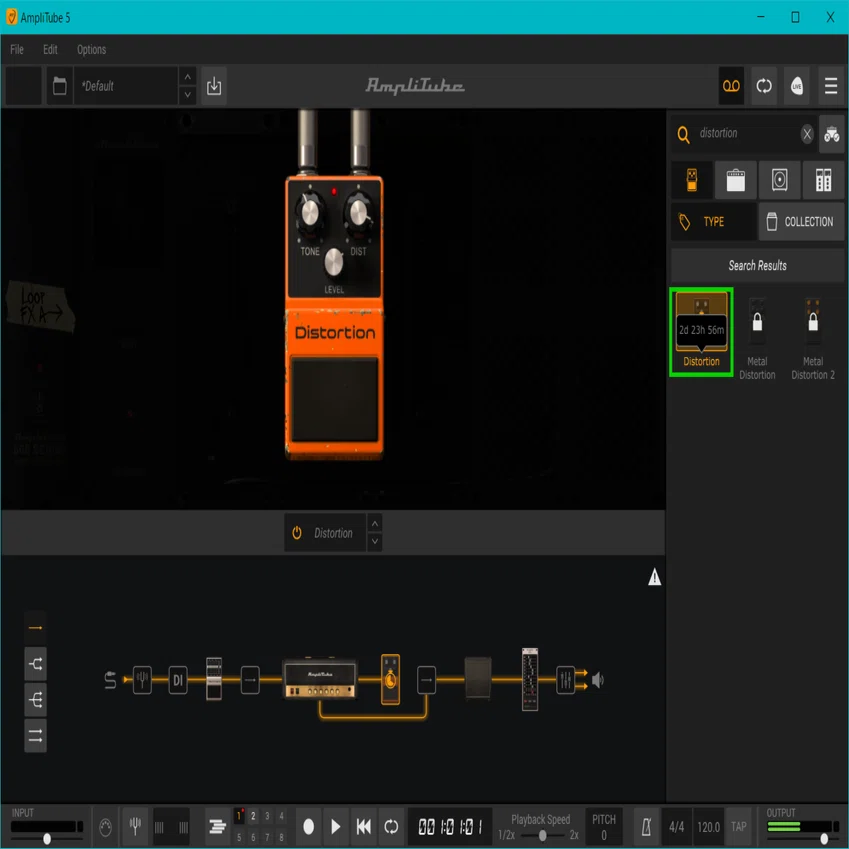The width and height of the screenshot is (849, 849).
Task: Click the TONE knob on pedal
Action: click(310, 214)
